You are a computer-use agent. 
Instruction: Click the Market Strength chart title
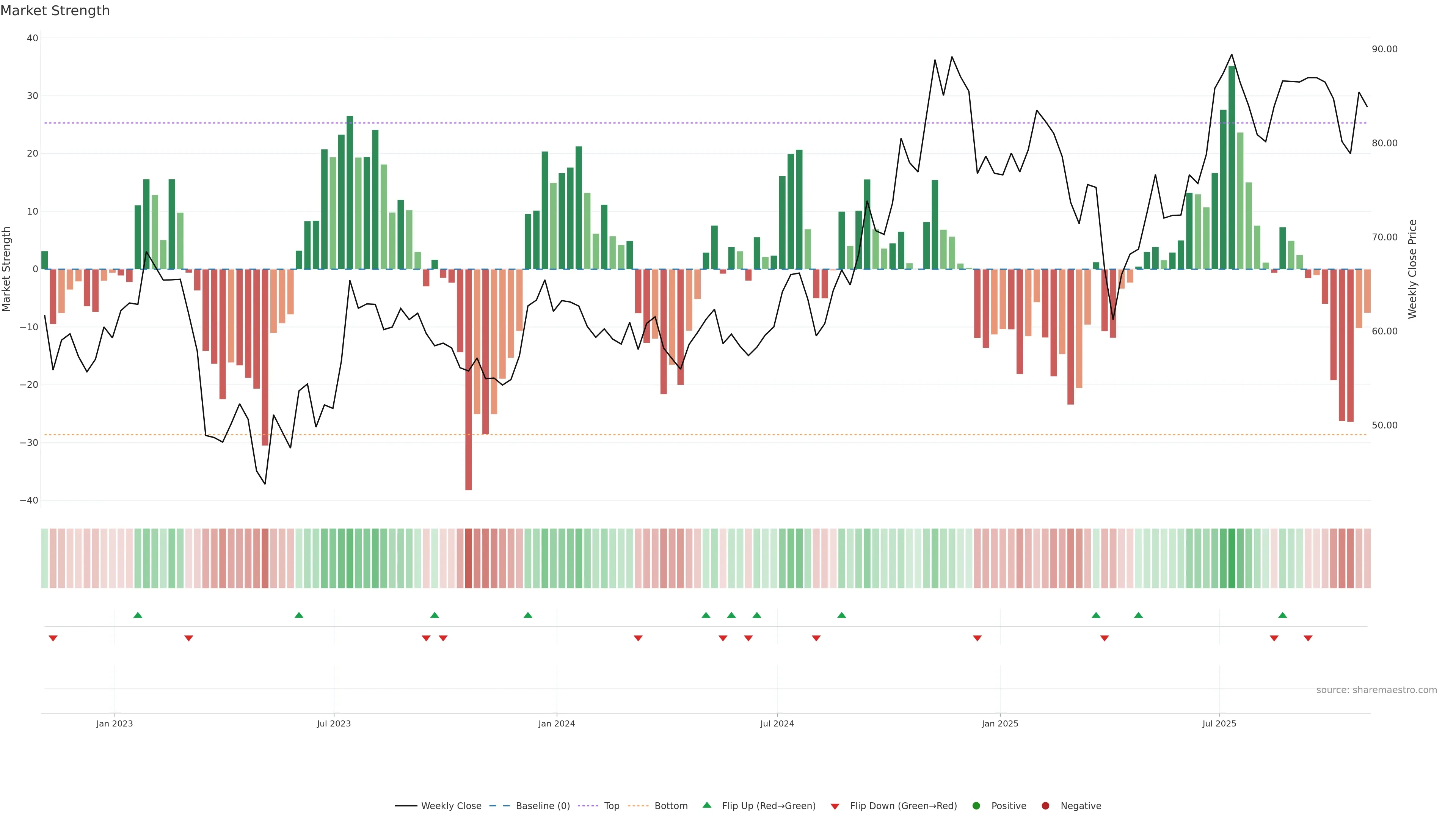tap(55, 11)
